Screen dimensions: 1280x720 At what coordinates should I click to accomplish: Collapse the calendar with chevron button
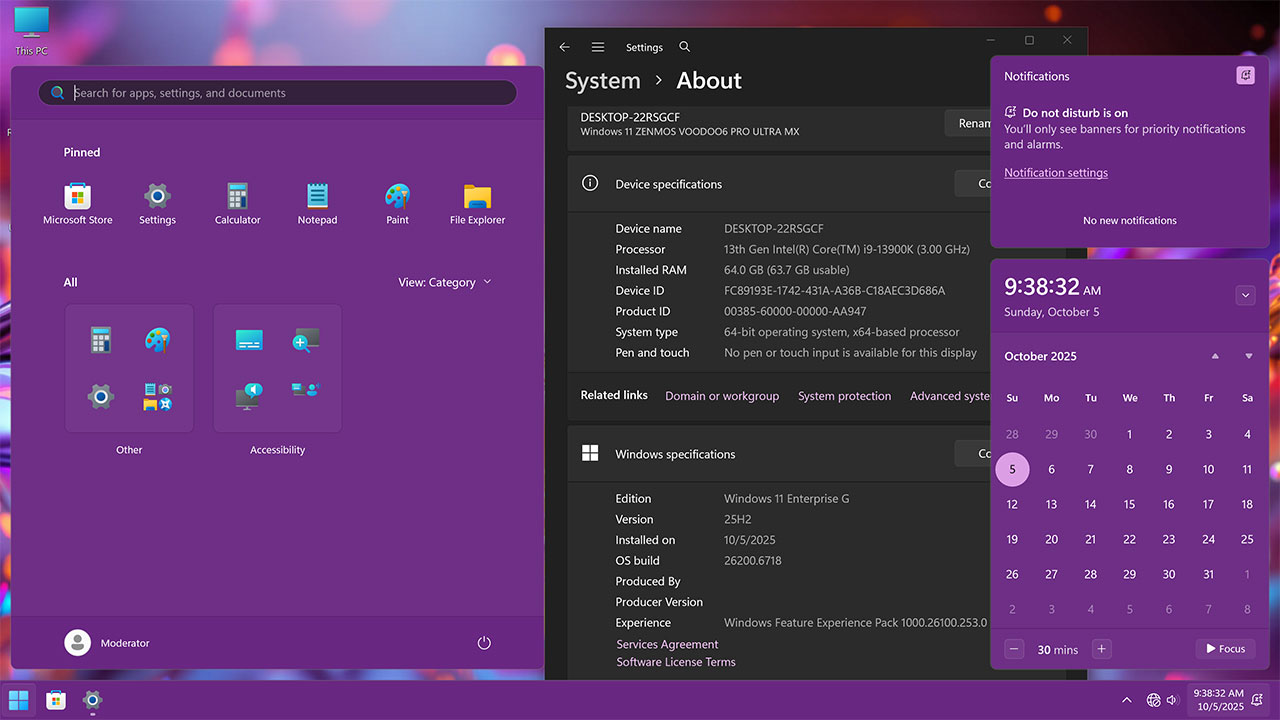coord(1245,295)
